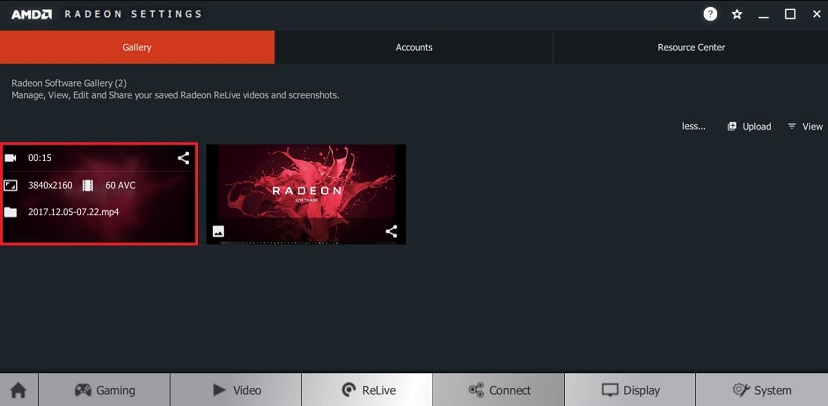The image size is (828, 406).
Task: Switch to the Gallery tab
Action: (x=137, y=47)
